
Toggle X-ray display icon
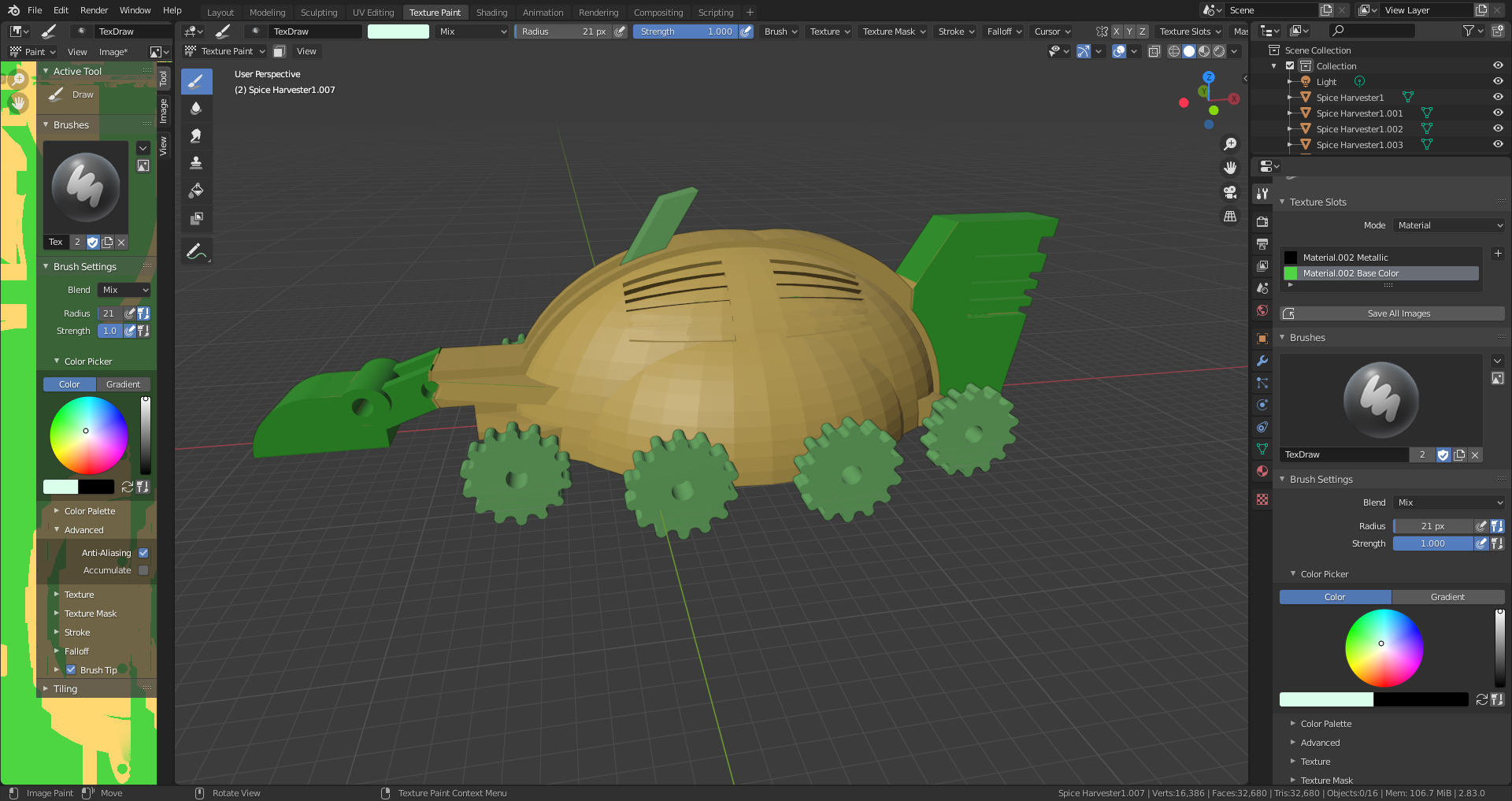coord(1154,51)
